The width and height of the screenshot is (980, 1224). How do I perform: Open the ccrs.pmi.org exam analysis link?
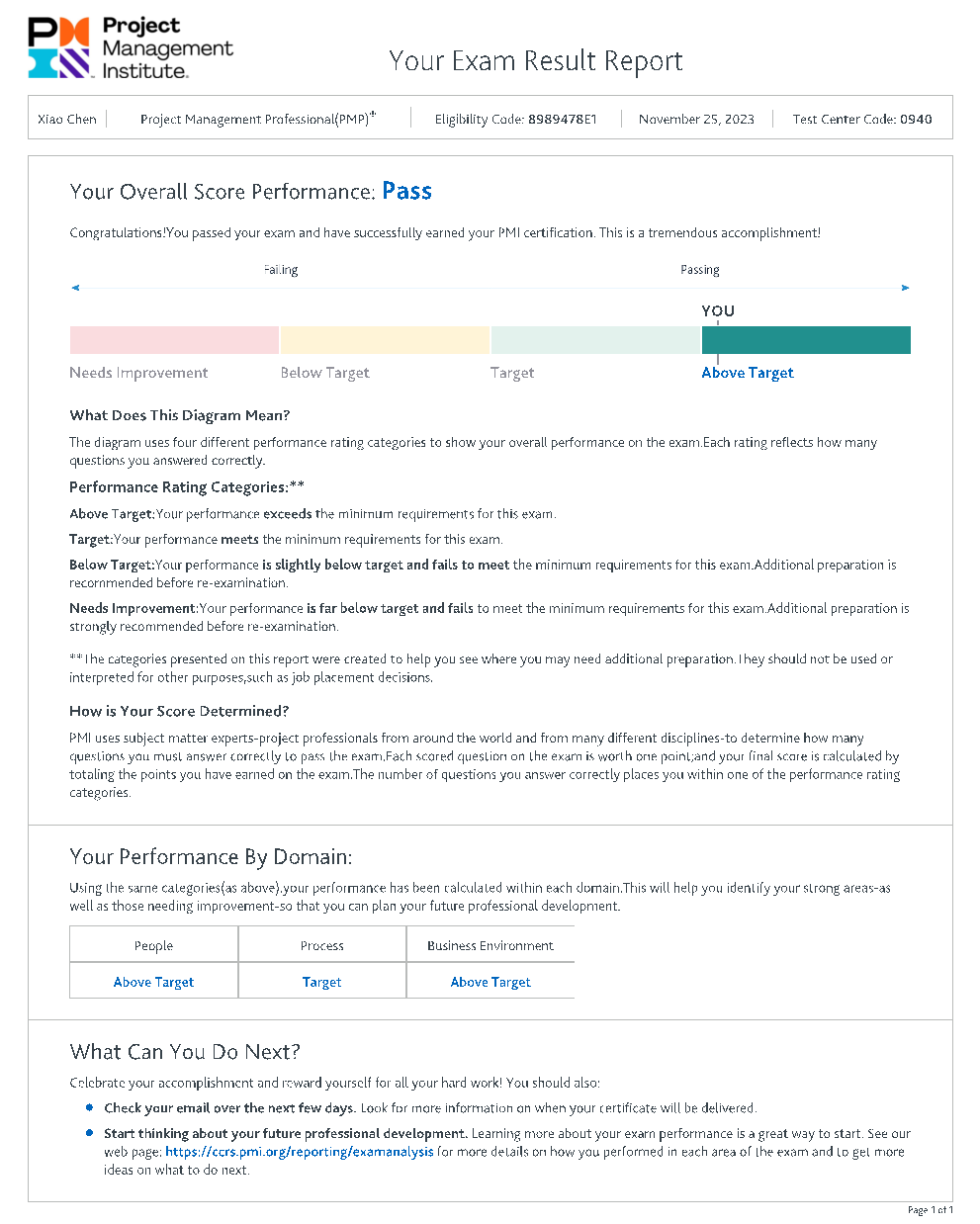[x=299, y=1152]
